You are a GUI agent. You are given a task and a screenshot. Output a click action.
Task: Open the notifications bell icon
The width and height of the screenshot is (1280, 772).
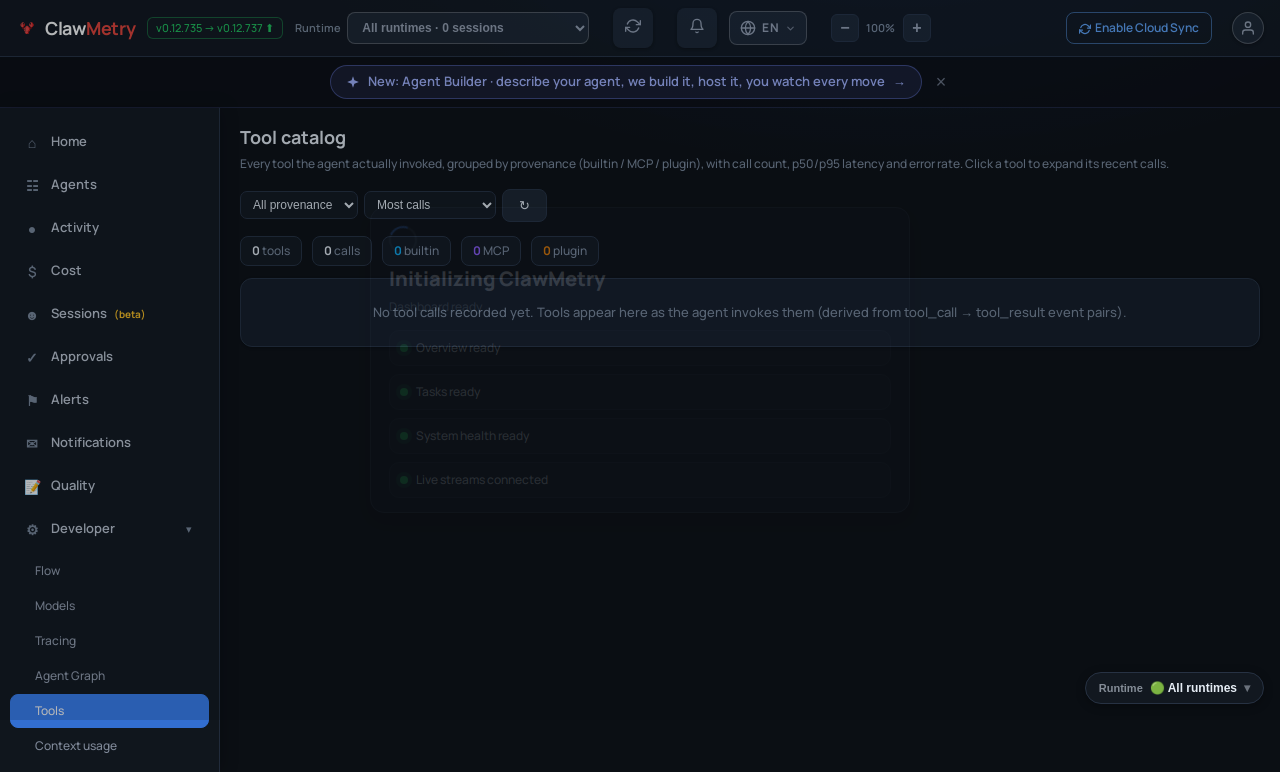coord(697,27)
